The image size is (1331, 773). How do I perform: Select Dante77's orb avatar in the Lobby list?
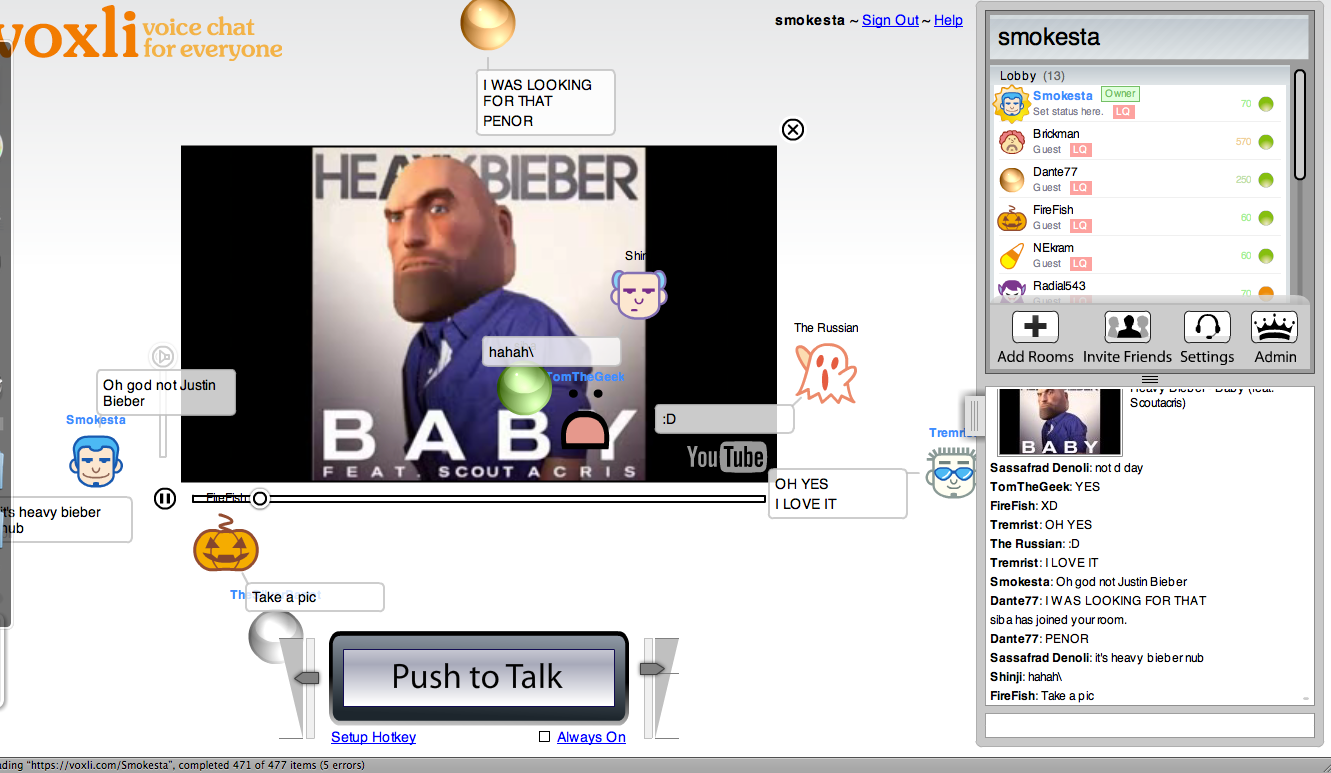(x=1012, y=180)
